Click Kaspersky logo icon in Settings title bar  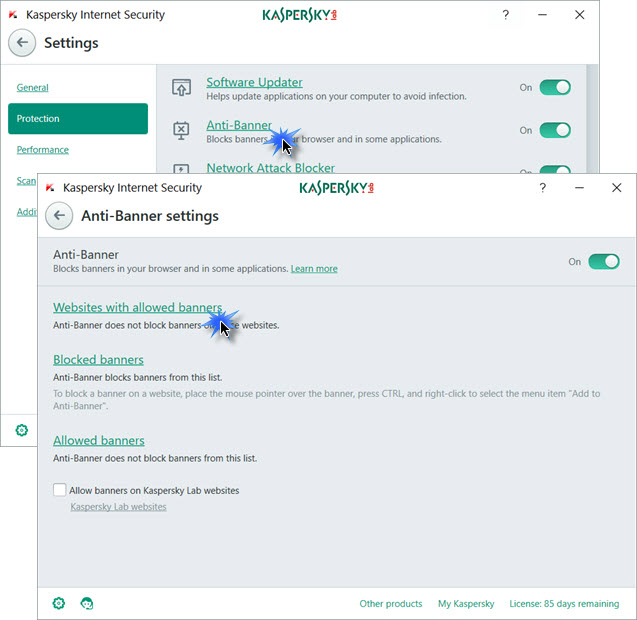click(13, 15)
